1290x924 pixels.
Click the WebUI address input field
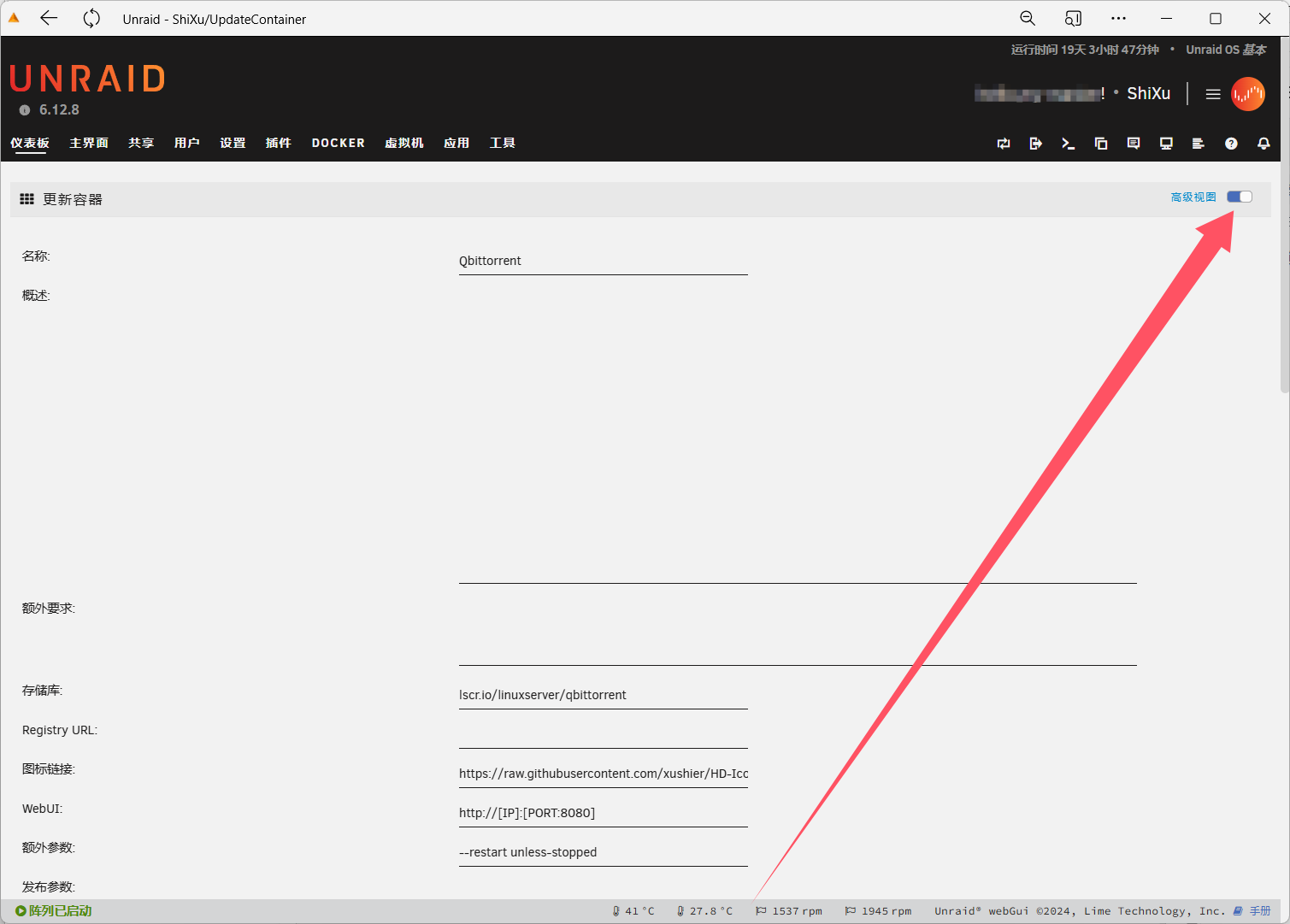click(603, 813)
